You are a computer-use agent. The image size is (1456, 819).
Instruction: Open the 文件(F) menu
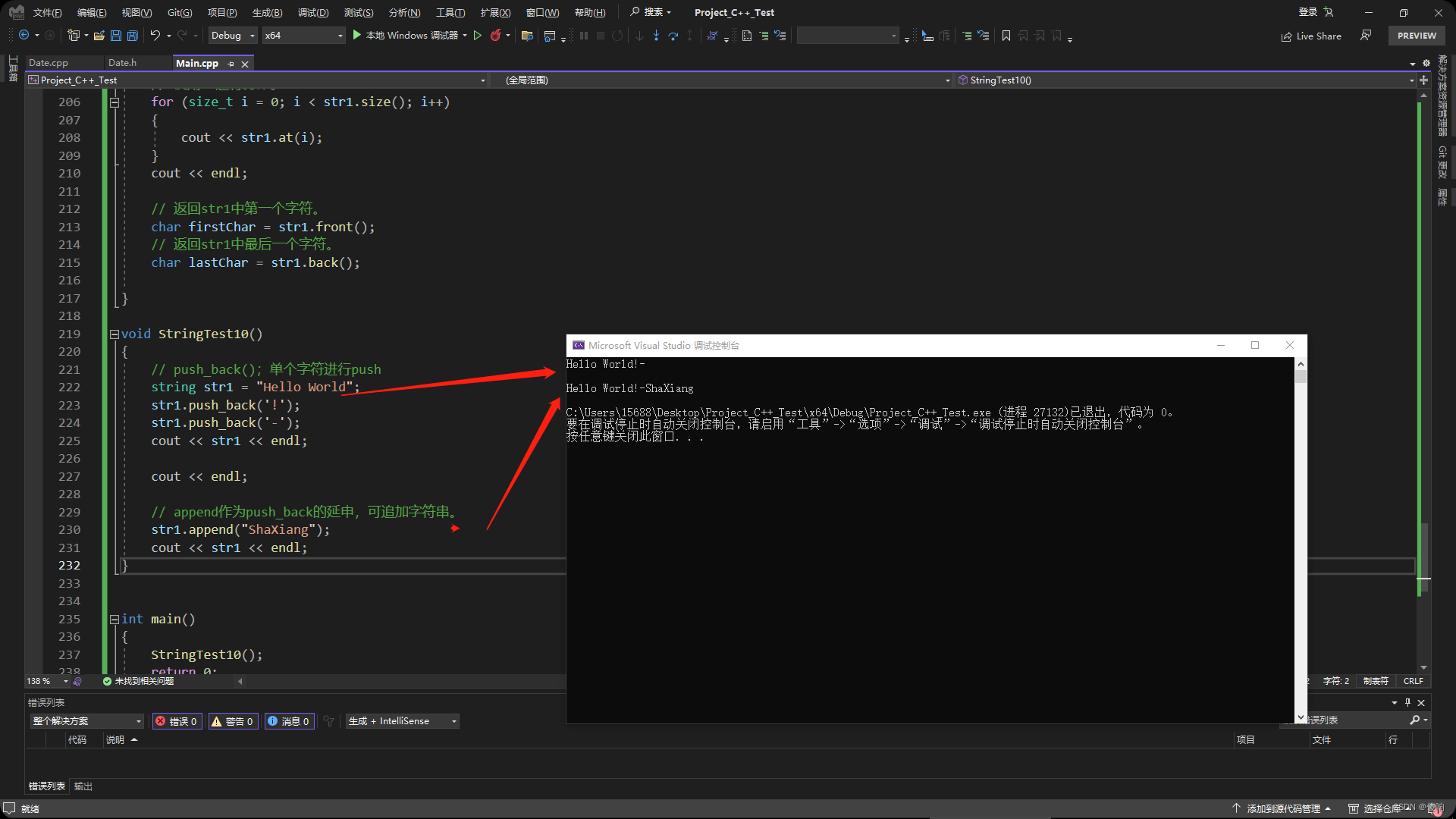click(x=47, y=12)
